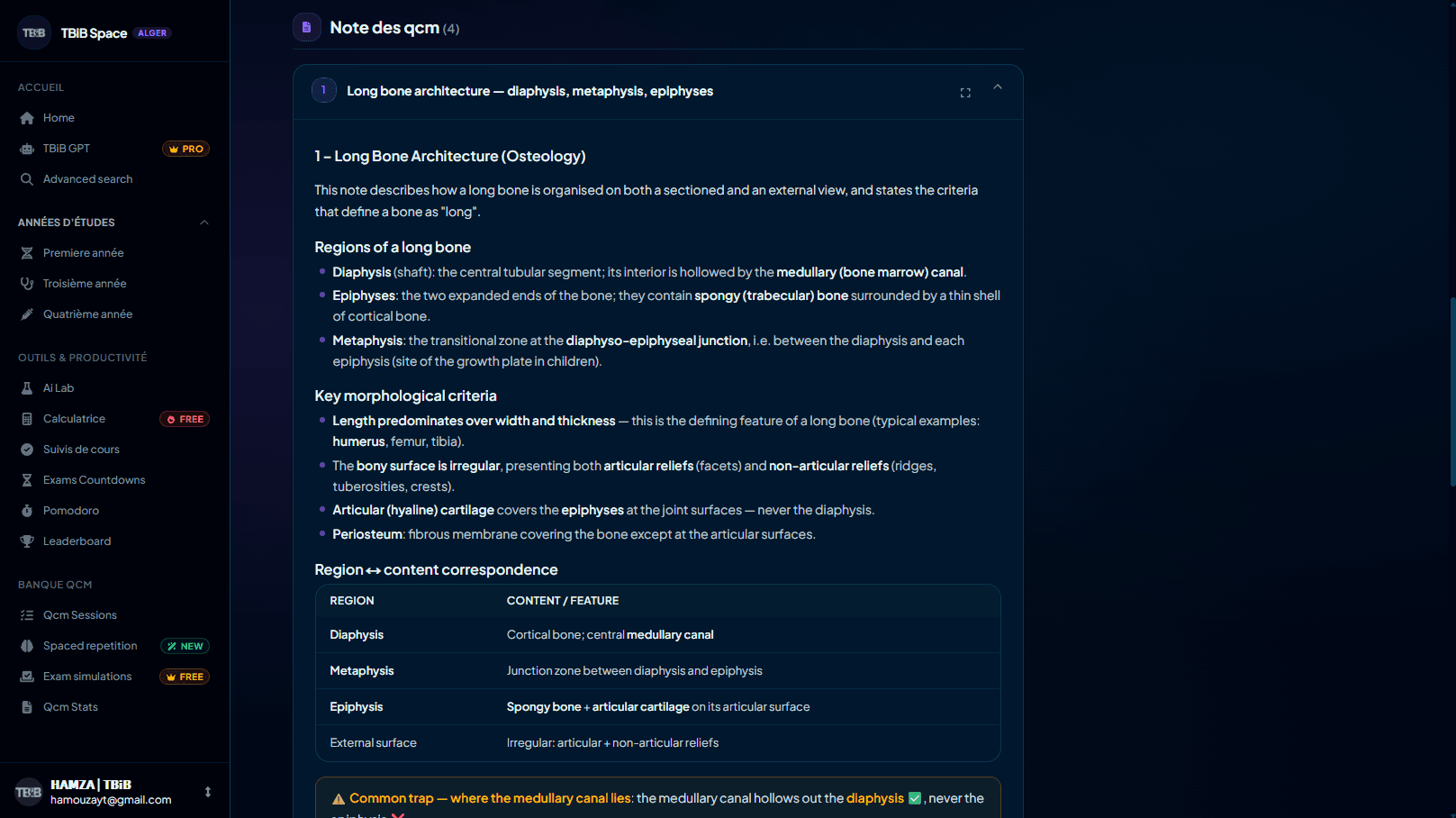Open the Leaderboard trophy icon
The image size is (1456, 818).
click(27, 541)
